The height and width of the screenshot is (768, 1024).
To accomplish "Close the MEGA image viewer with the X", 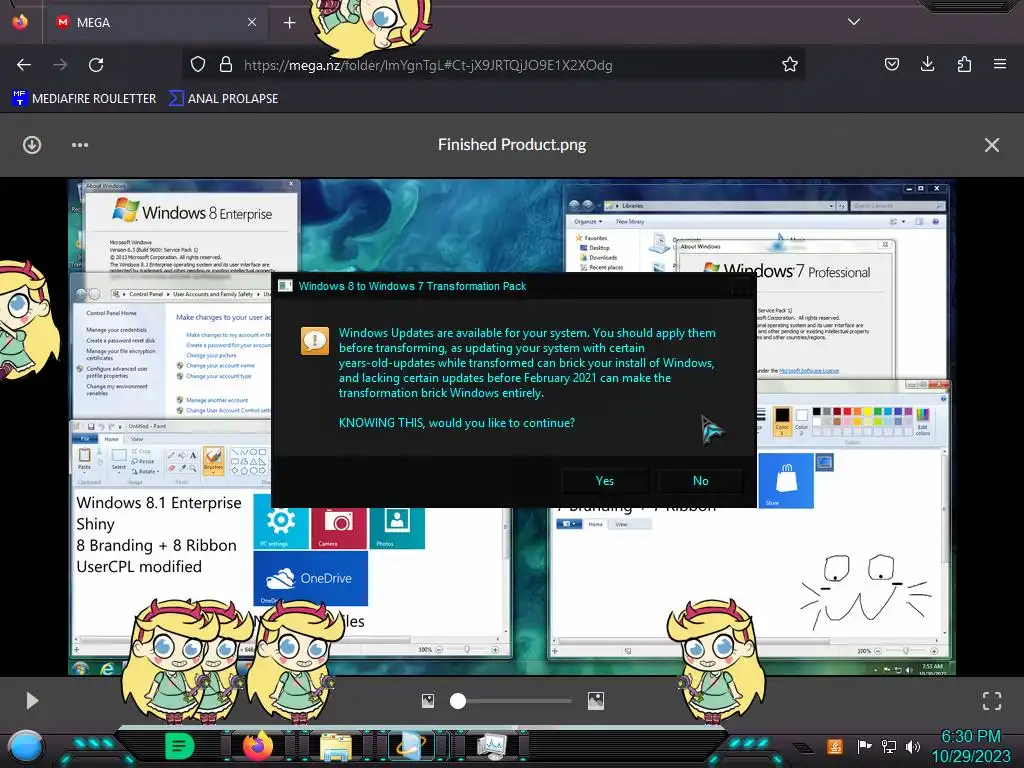I will (x=991, y=144).
